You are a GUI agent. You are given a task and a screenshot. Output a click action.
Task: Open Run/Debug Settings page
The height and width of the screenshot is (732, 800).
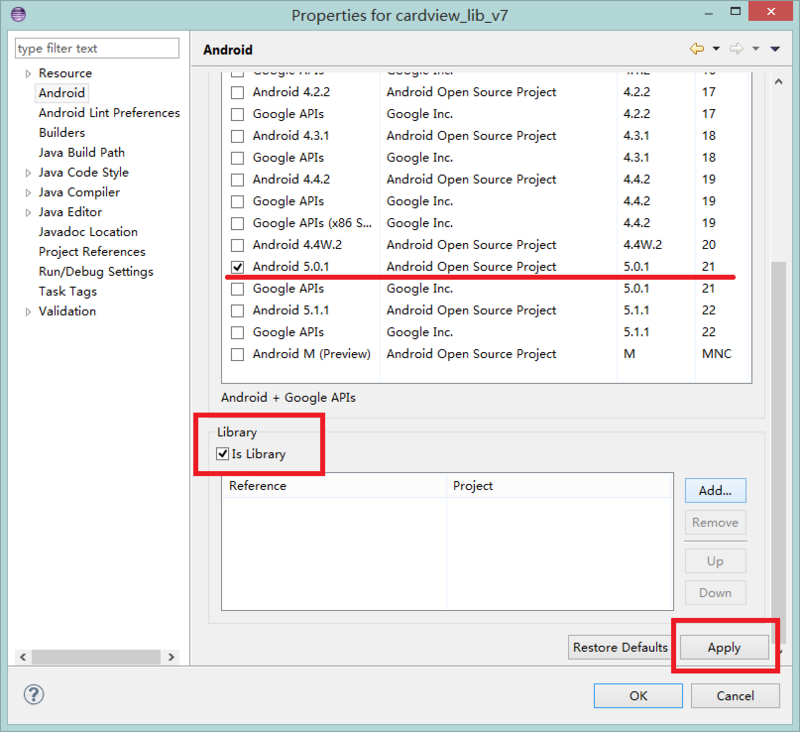[x=96, y=272]
